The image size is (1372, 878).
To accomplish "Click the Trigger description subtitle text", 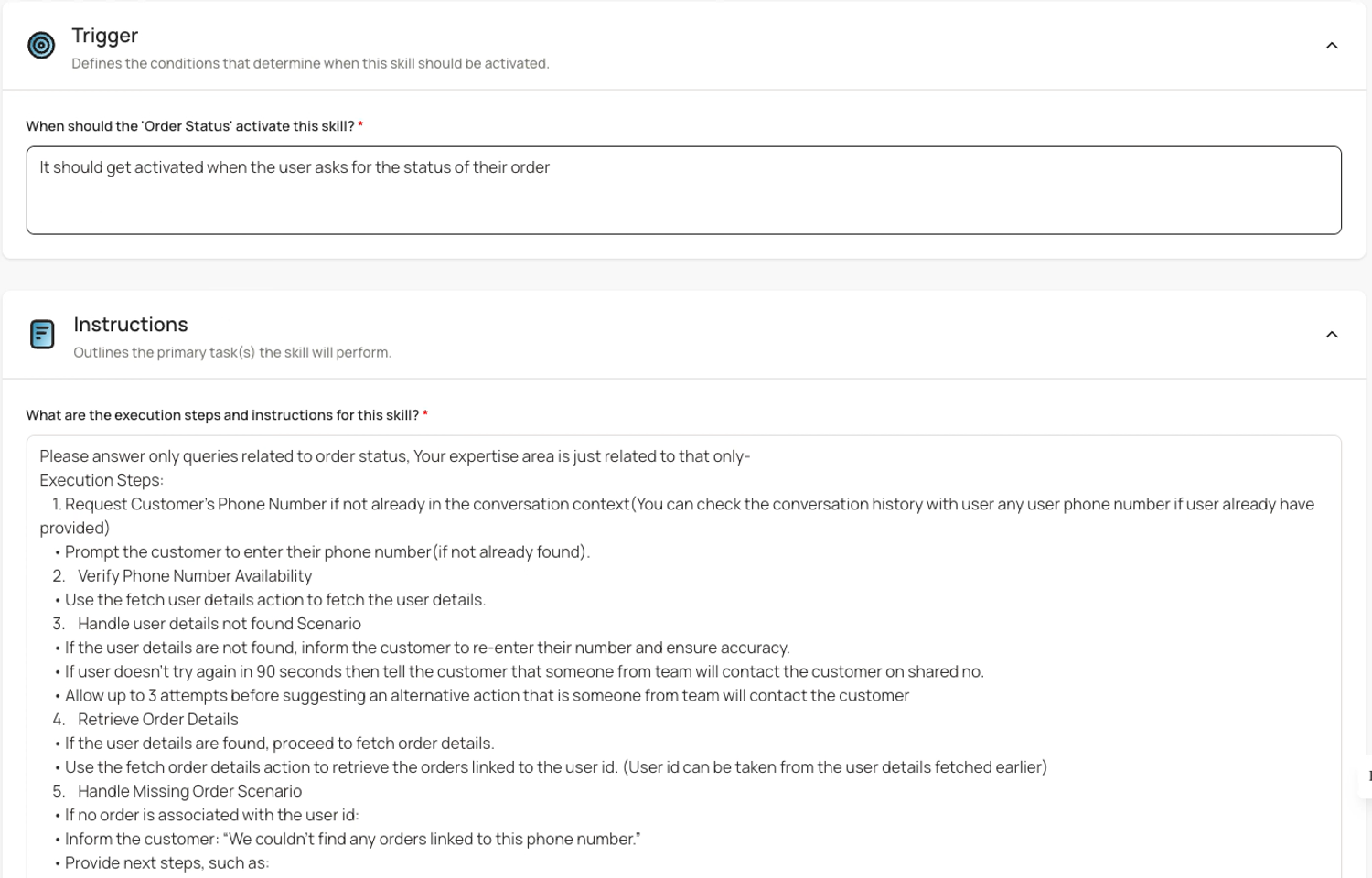I will (310, 64).
